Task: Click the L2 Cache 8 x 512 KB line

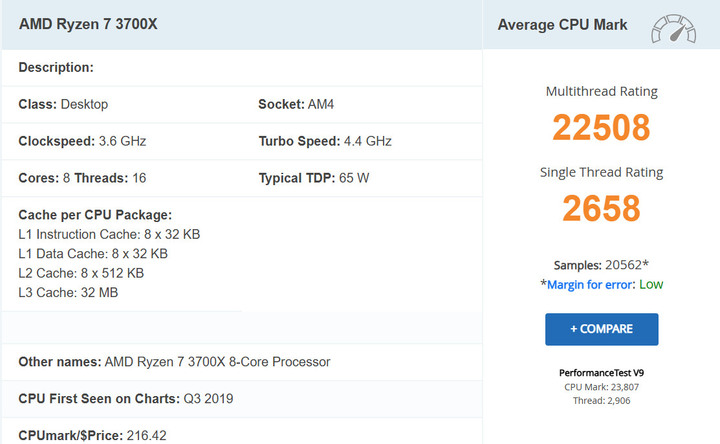Action: 81,273
